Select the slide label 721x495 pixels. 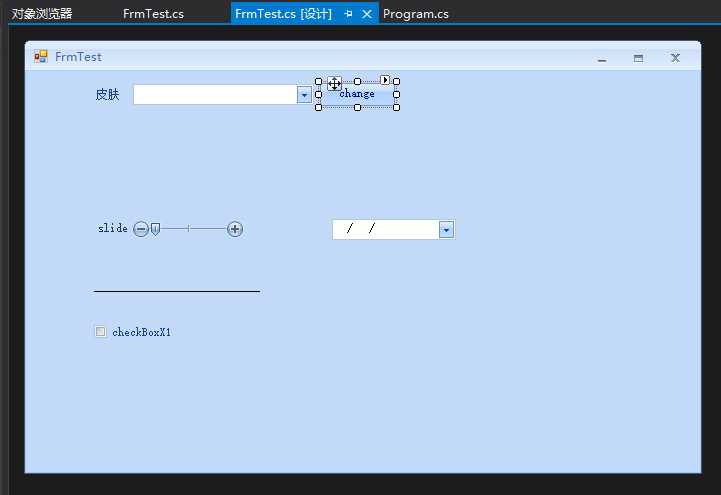click(x=113, y=228)
